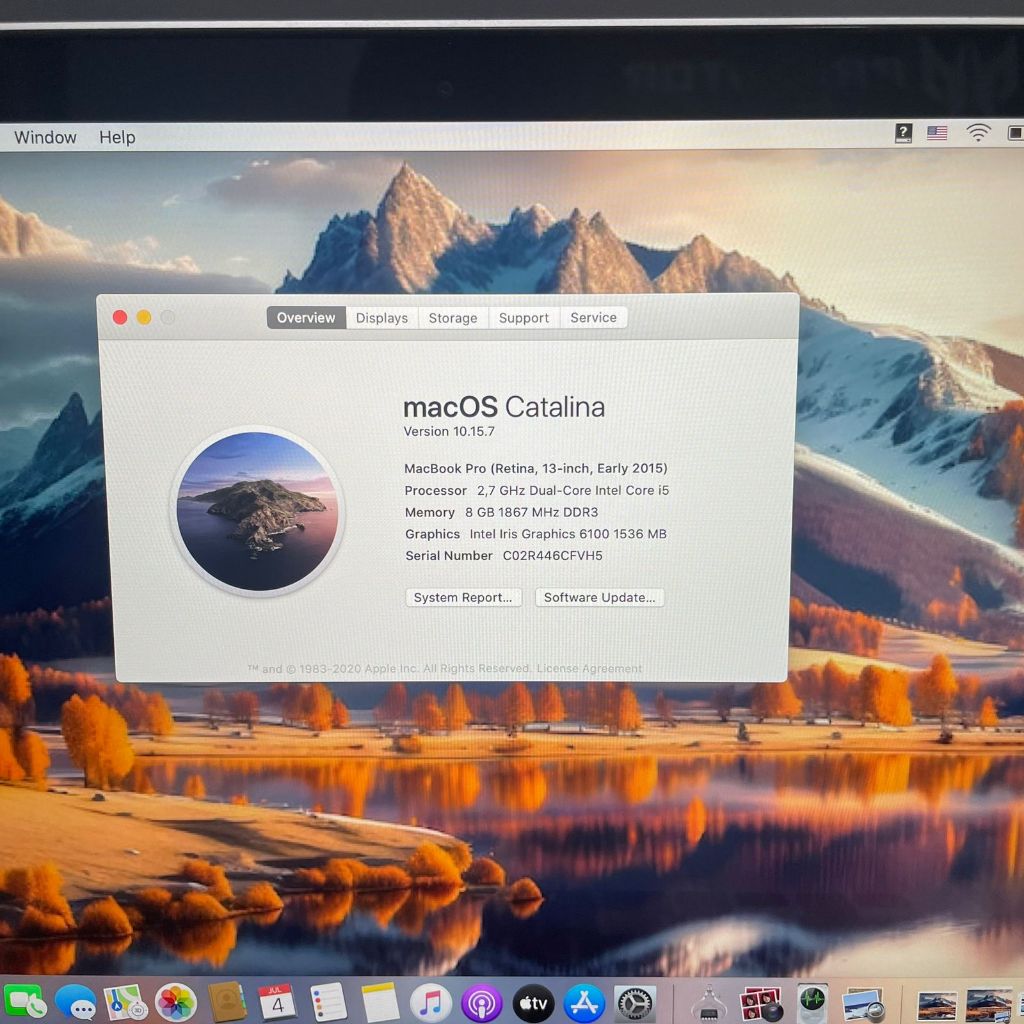Viewport: 1024px width, 1024px height.
Task: Launch Messages from the dock
Action: coord(76,1002)
